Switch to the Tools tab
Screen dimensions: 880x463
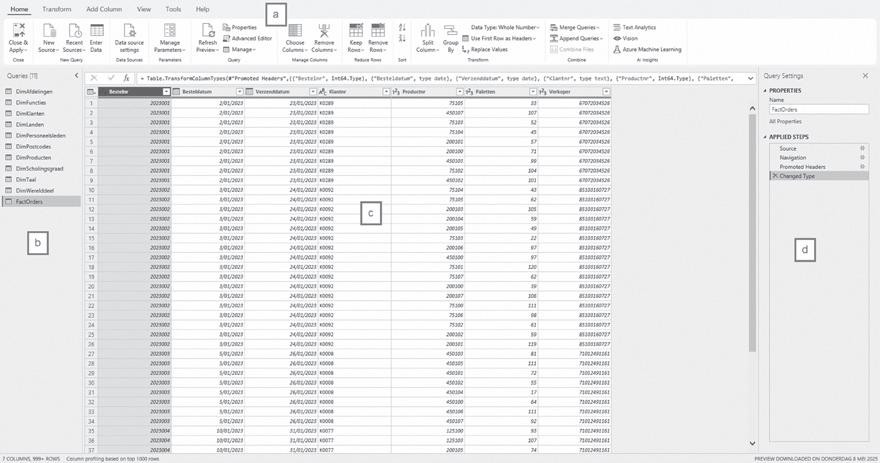point(173,10)
